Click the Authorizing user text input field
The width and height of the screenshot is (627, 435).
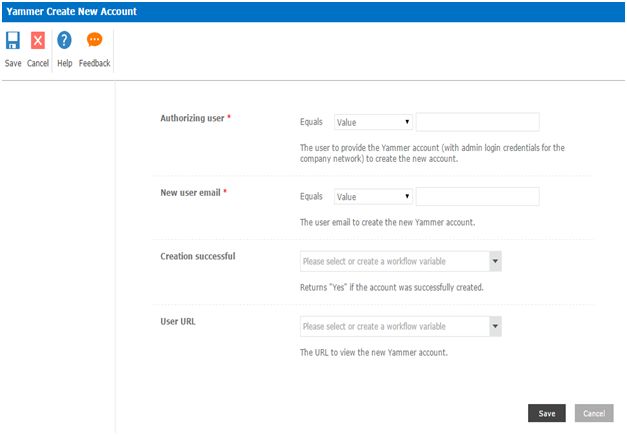[477, 122]
